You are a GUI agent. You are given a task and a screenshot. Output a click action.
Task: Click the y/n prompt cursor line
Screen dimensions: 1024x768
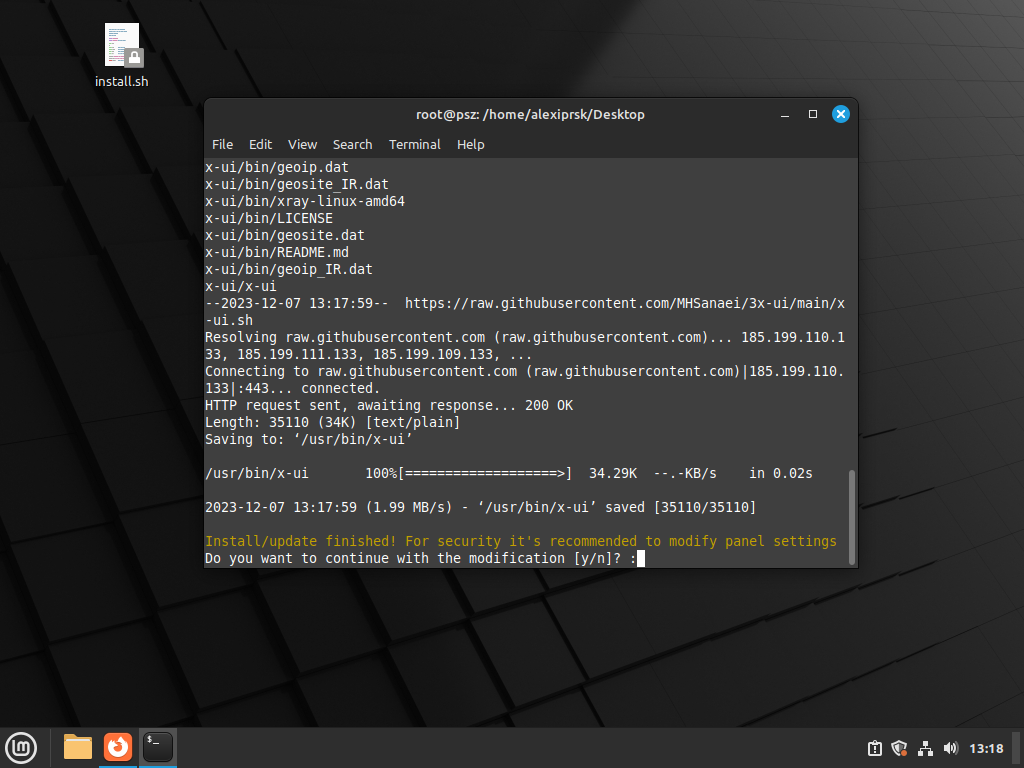point(424,558)
